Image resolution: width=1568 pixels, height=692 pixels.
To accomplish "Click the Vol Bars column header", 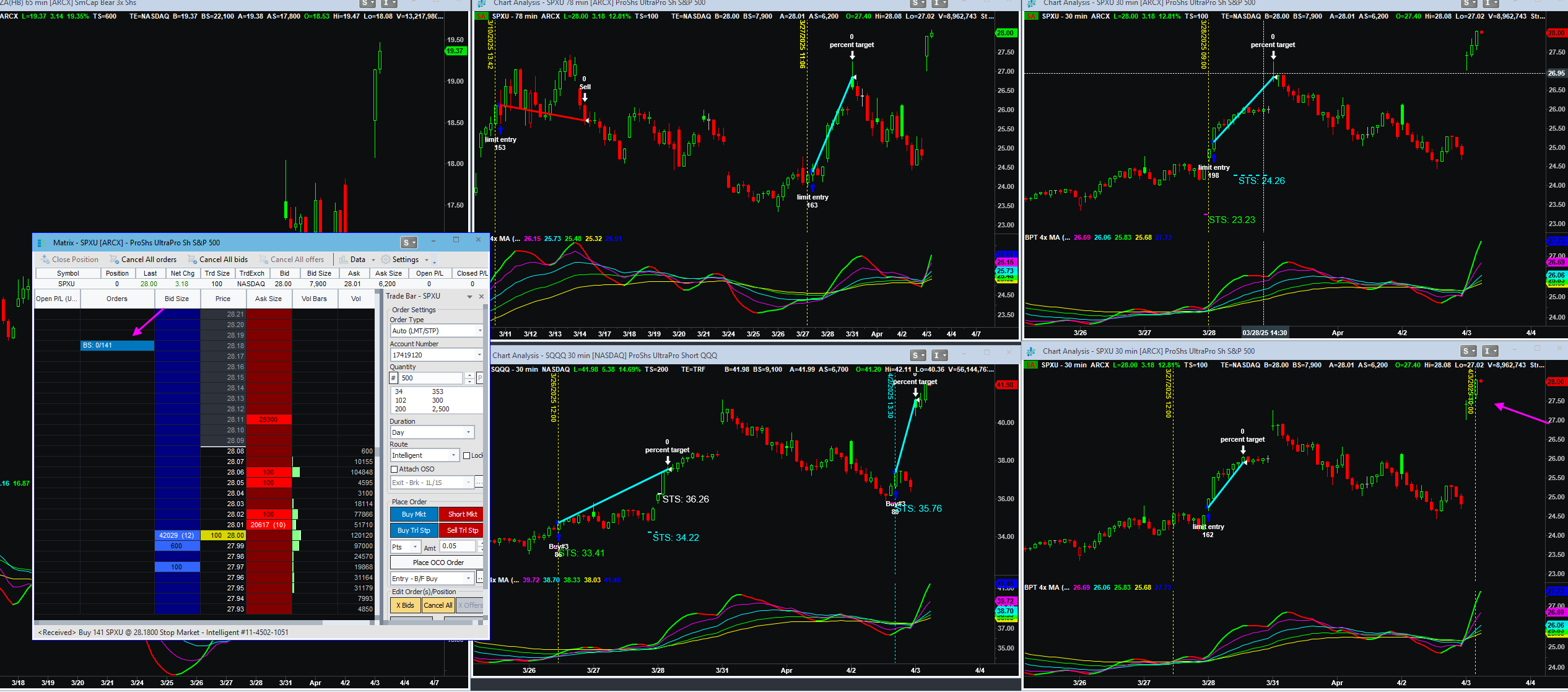I will [x=314, y=299].
